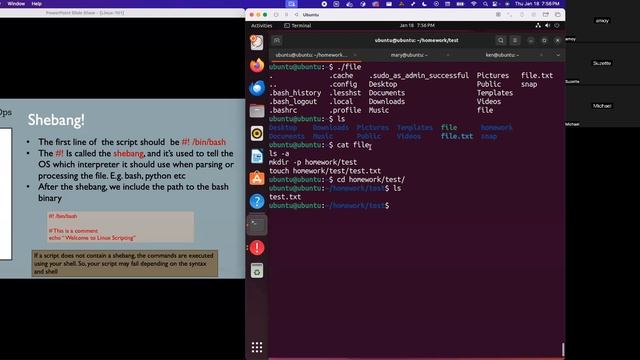Click the volume icon in Ubuntu top bar
The width and height of the screenshot is (640, 360).
(547, 25)
